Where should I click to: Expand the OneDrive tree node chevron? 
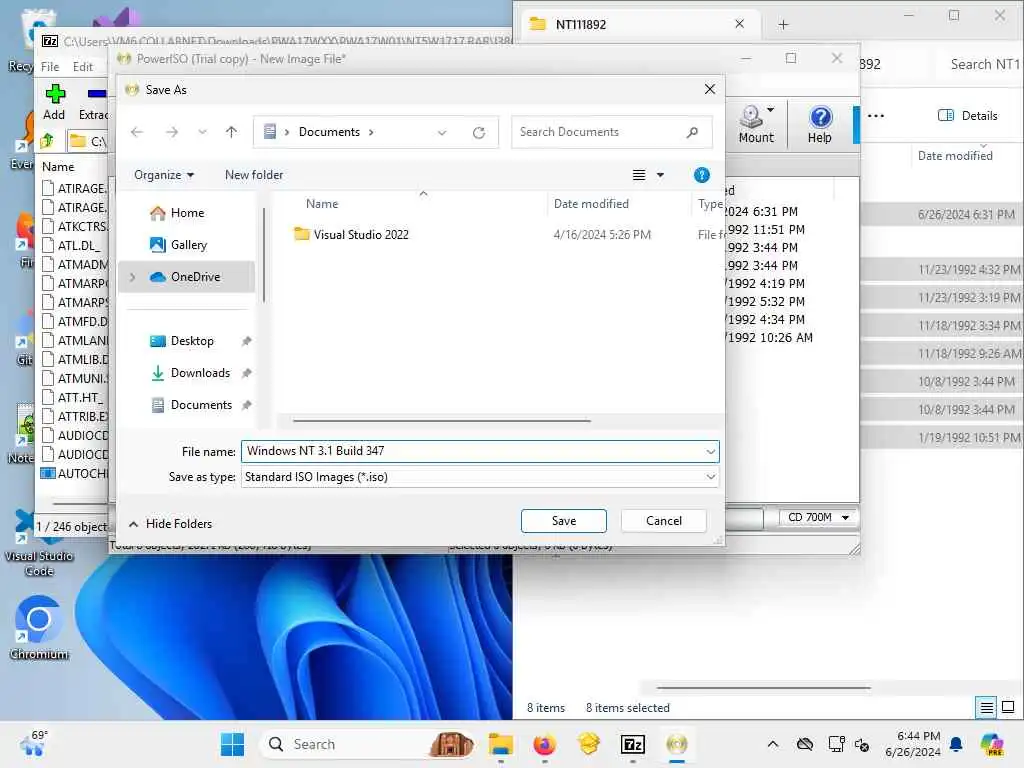coord(133,277)
